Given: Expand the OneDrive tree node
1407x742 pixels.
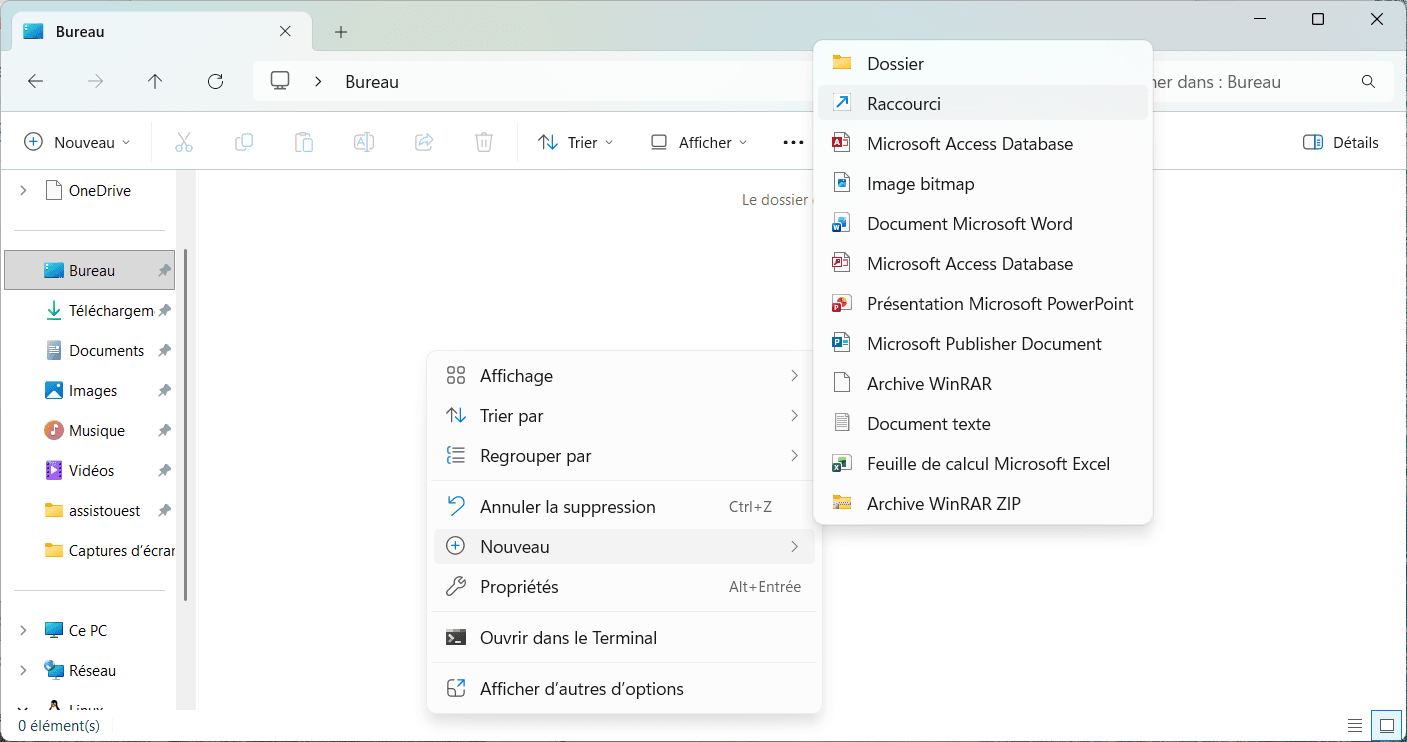Looking at the screenshot, I should coord(23,191).
